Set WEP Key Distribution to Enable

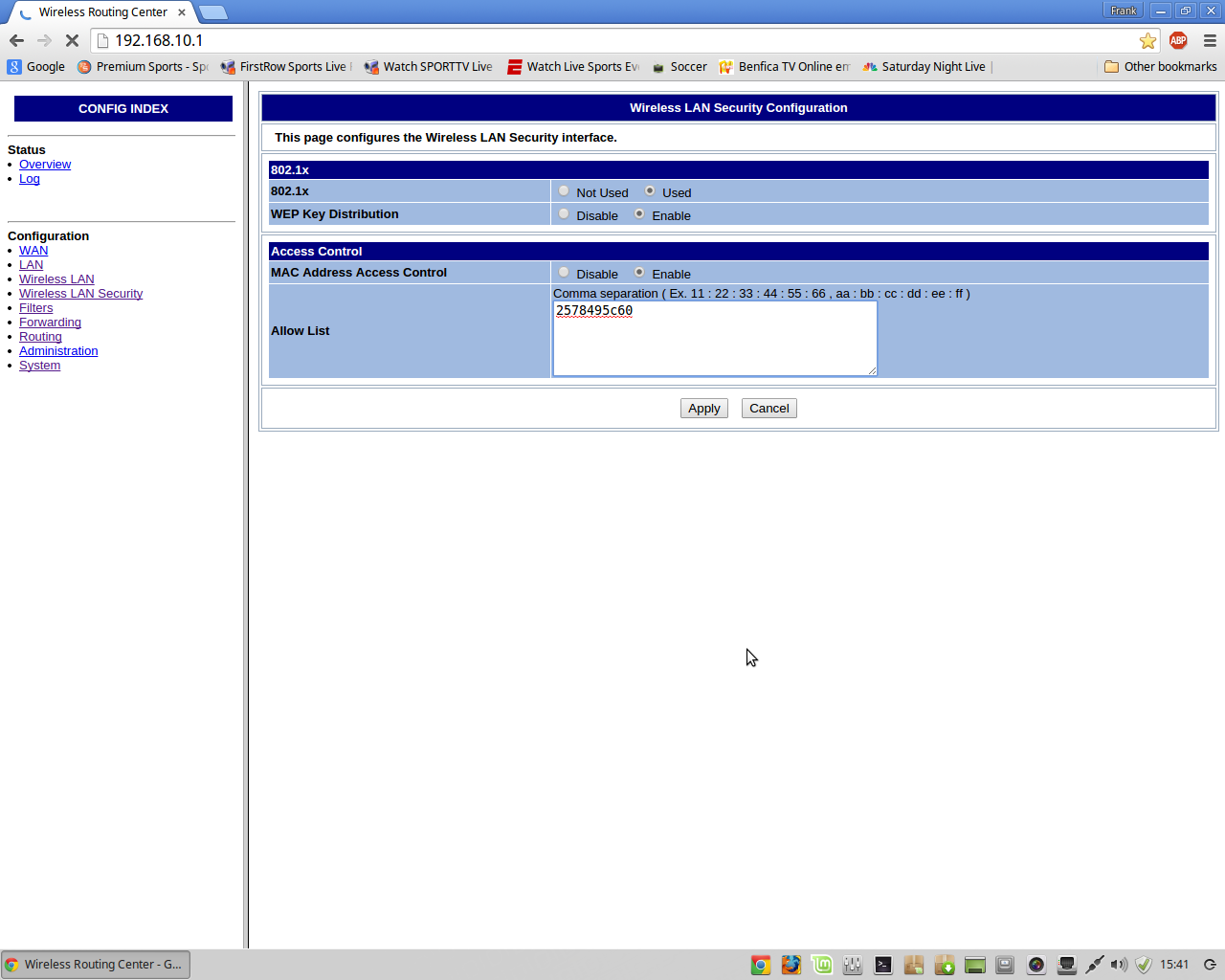click(639, 214)
